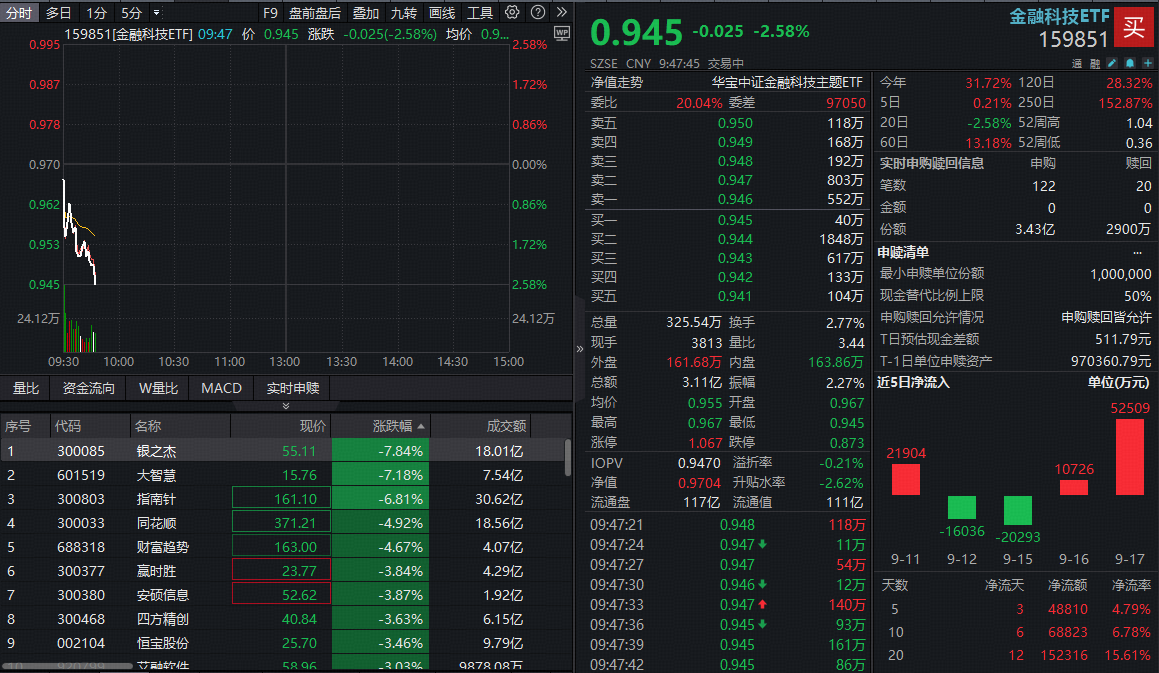Collapse indicator panel with double chevron

point(286,406)
